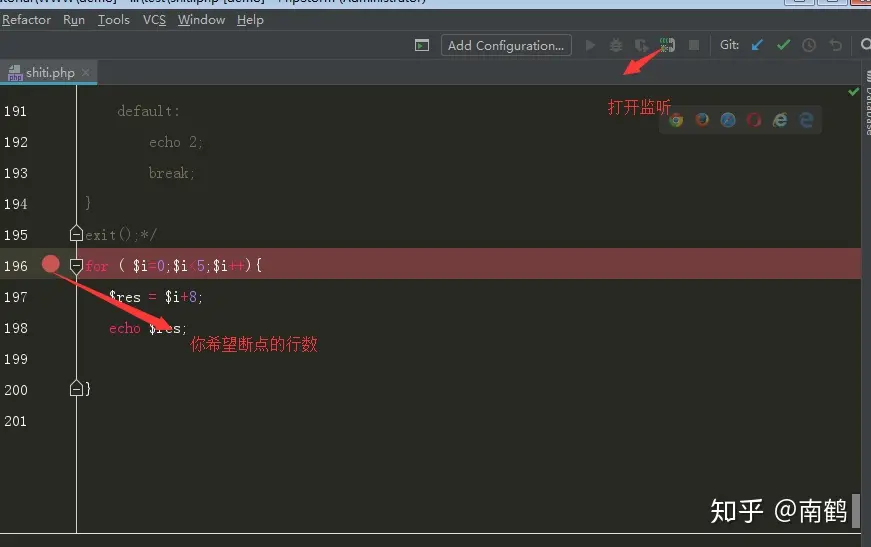Open file in Chrome browser icon
Viewport: 871px width, 547px height.
tap(676, 120)
